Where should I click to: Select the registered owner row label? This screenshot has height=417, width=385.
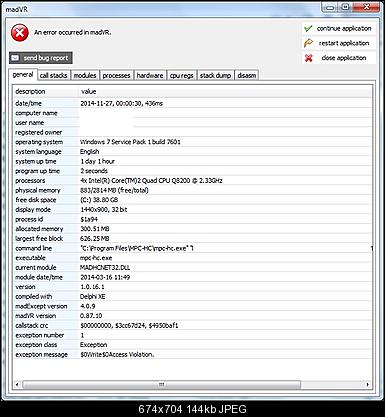(38, 133)
